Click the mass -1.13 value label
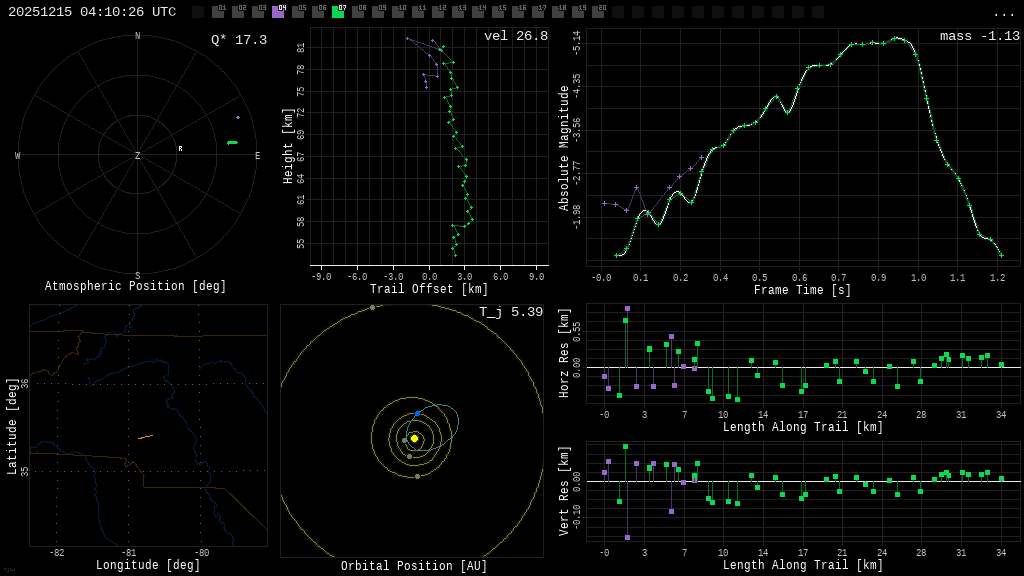The height and width of the screenshot is (576, 1024). (x=979, y=36)
